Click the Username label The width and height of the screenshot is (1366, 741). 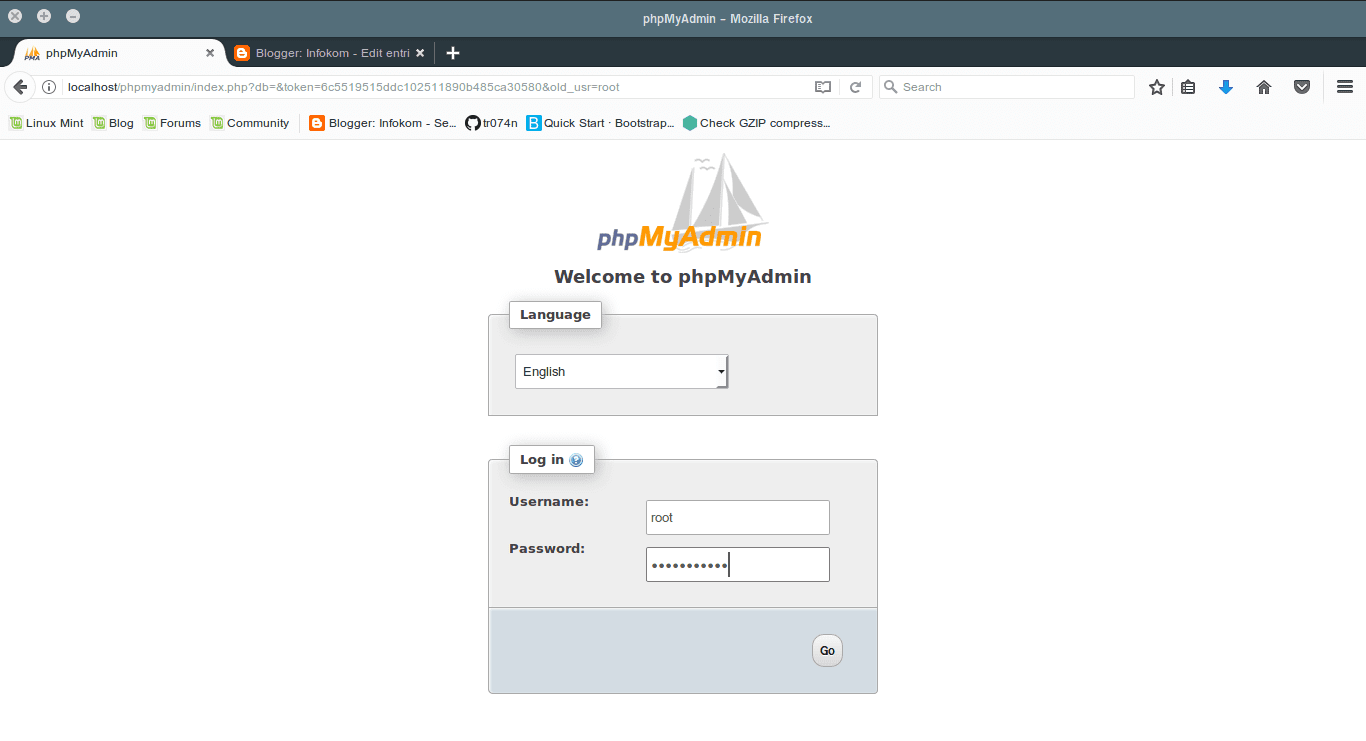[549, 501]
